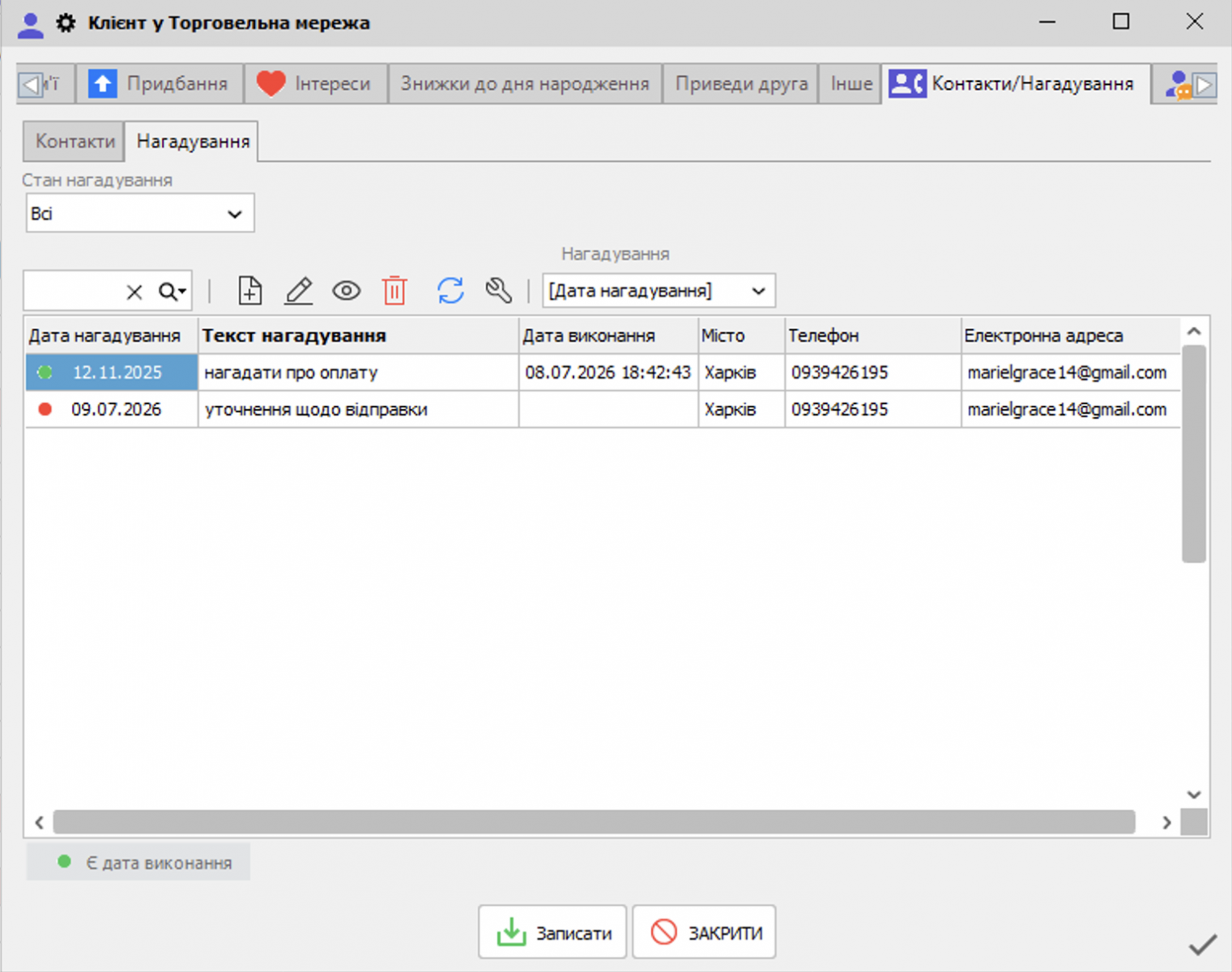Switch to the Інтереси tab

click(x=316, y=83)
